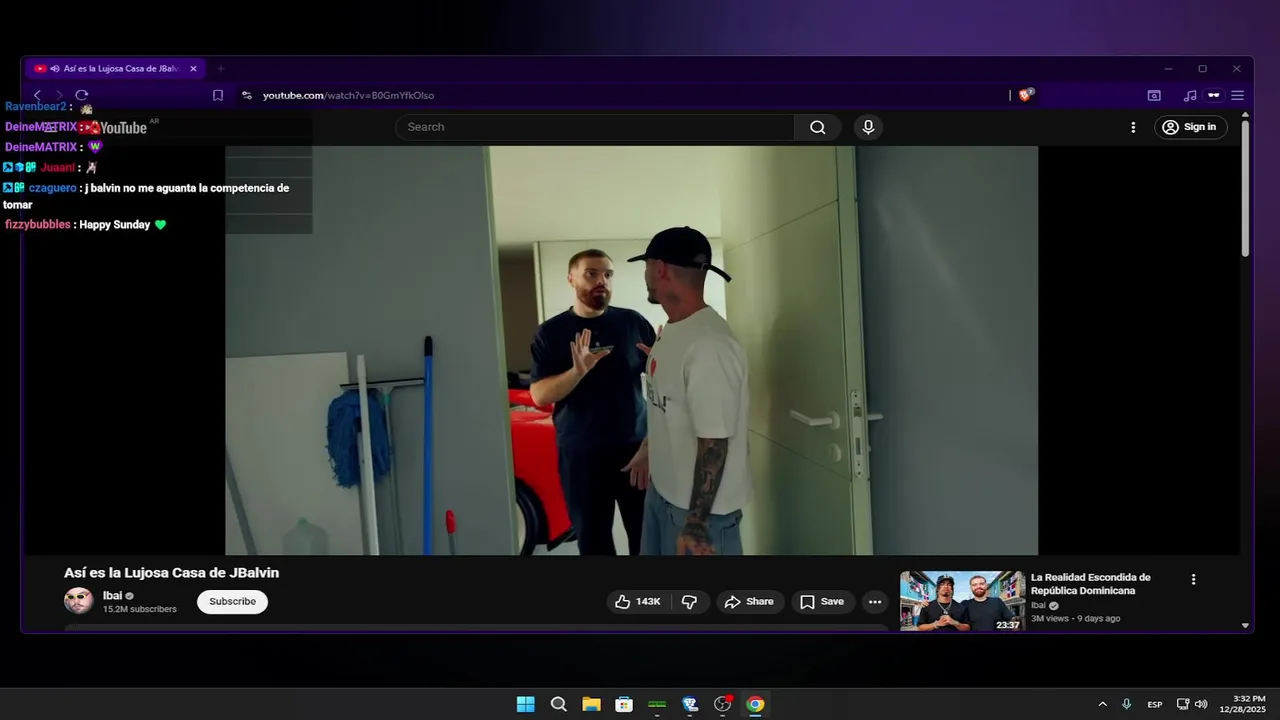
Task: Open taskbar Search
Action: coord(559,704)
